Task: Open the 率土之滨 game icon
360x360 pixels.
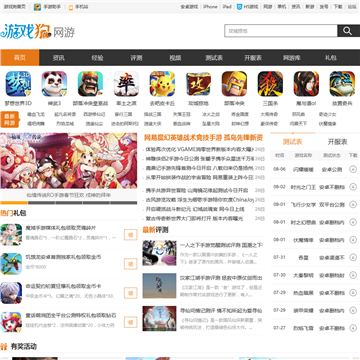Action: [x=126, y=84]
